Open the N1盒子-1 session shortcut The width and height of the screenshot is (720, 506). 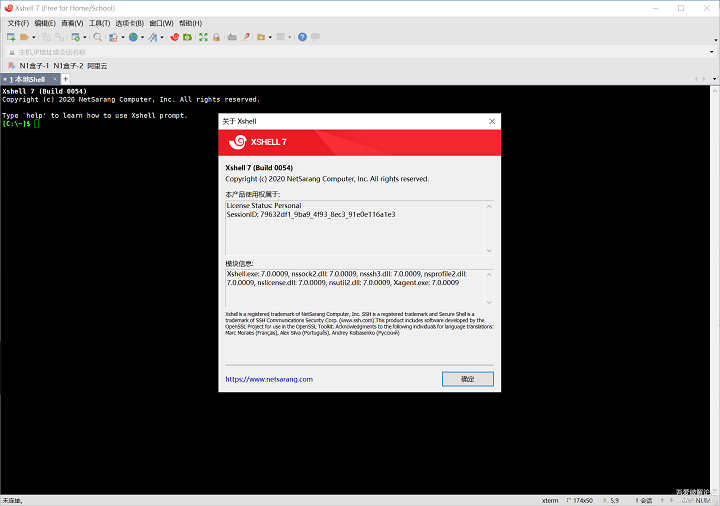(x=34, y=66)
